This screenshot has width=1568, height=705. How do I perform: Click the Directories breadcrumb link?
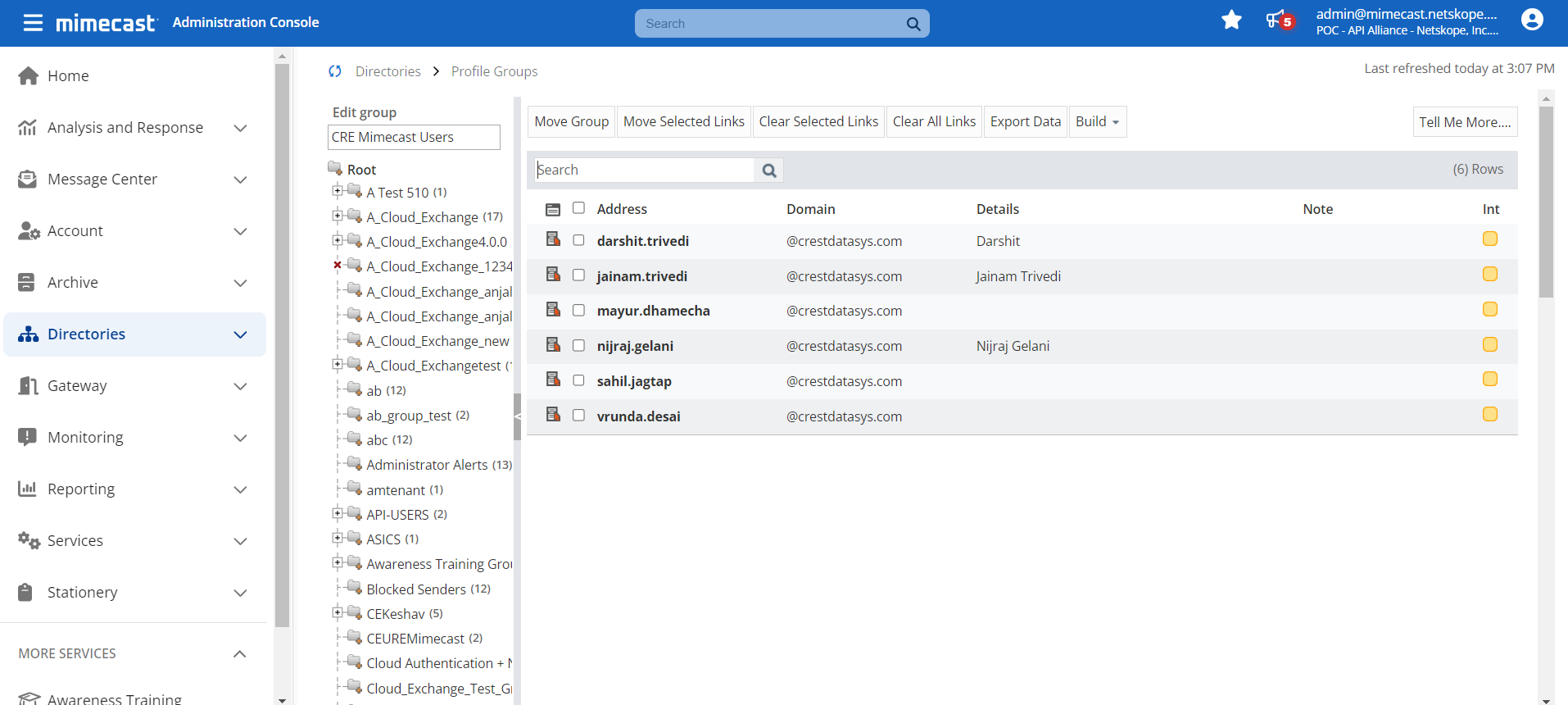(387, 71)
